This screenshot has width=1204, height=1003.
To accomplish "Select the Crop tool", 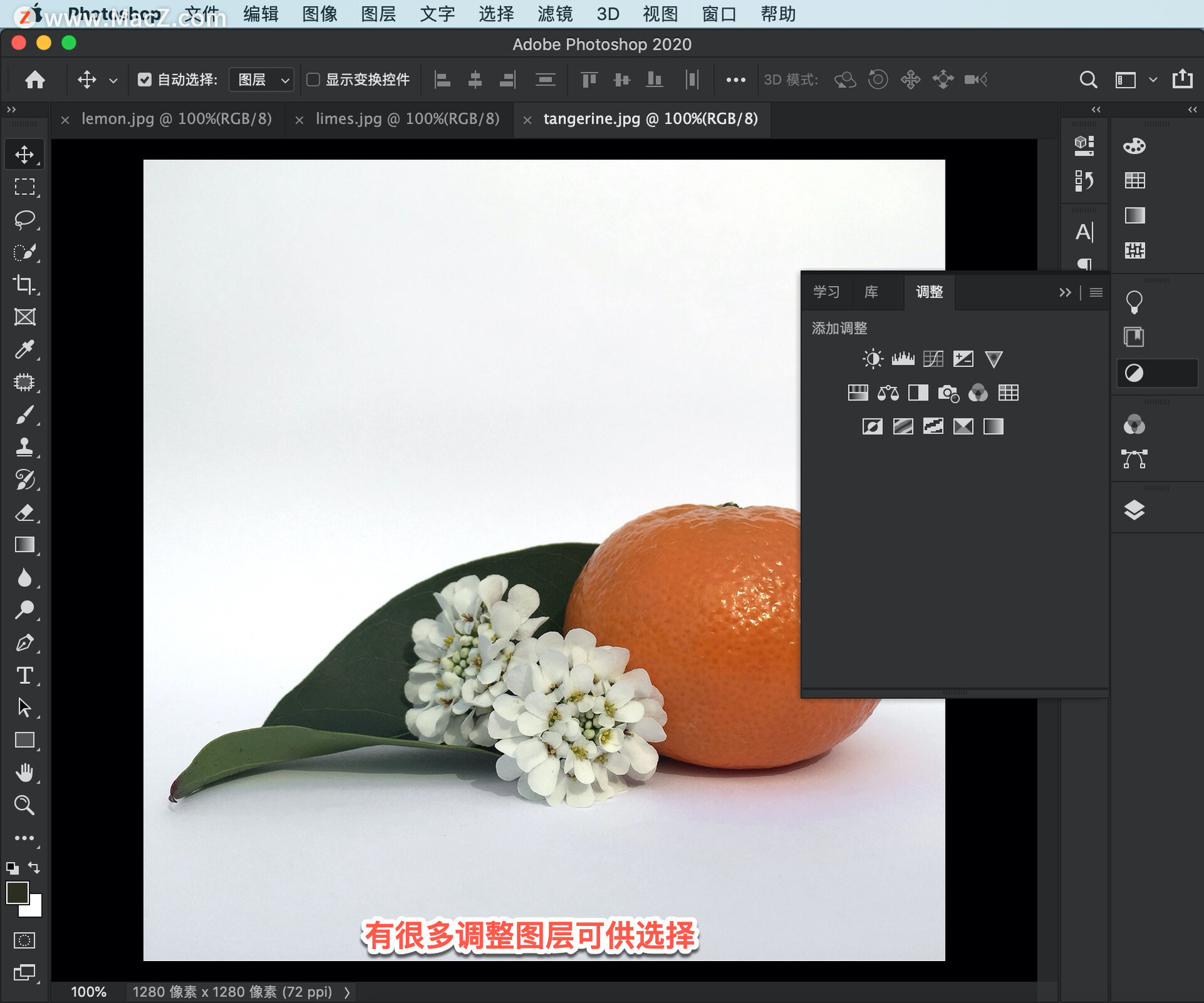I will 24,285.
